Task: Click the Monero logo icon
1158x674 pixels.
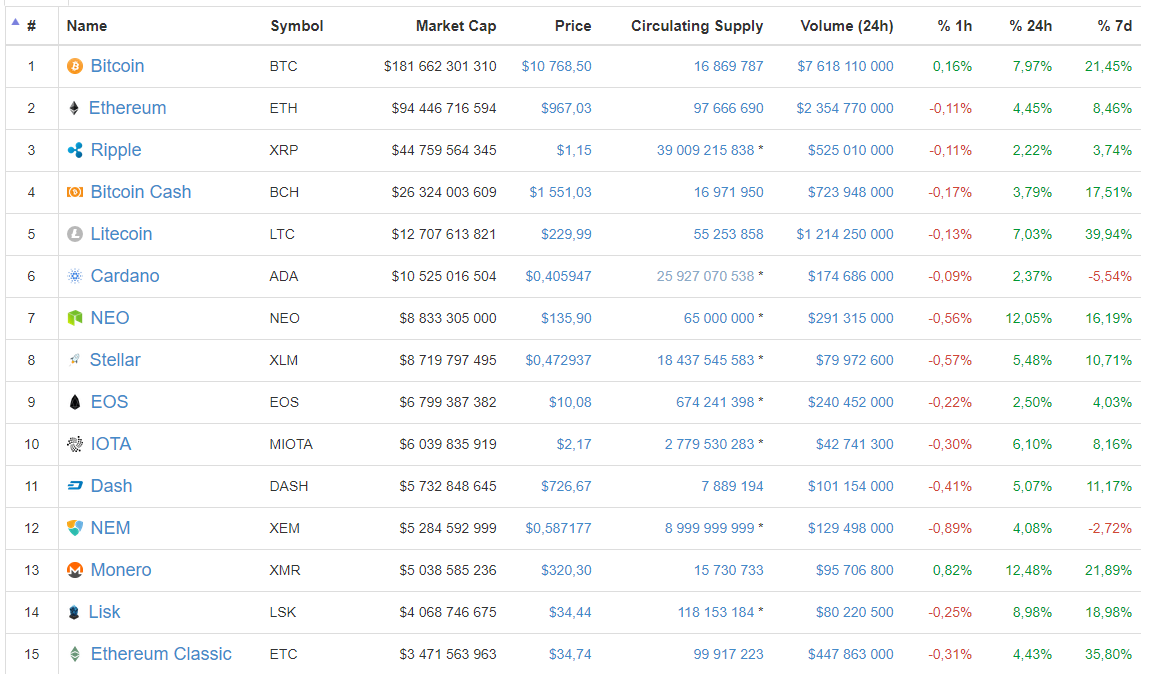Action: [x=75, y=570]
